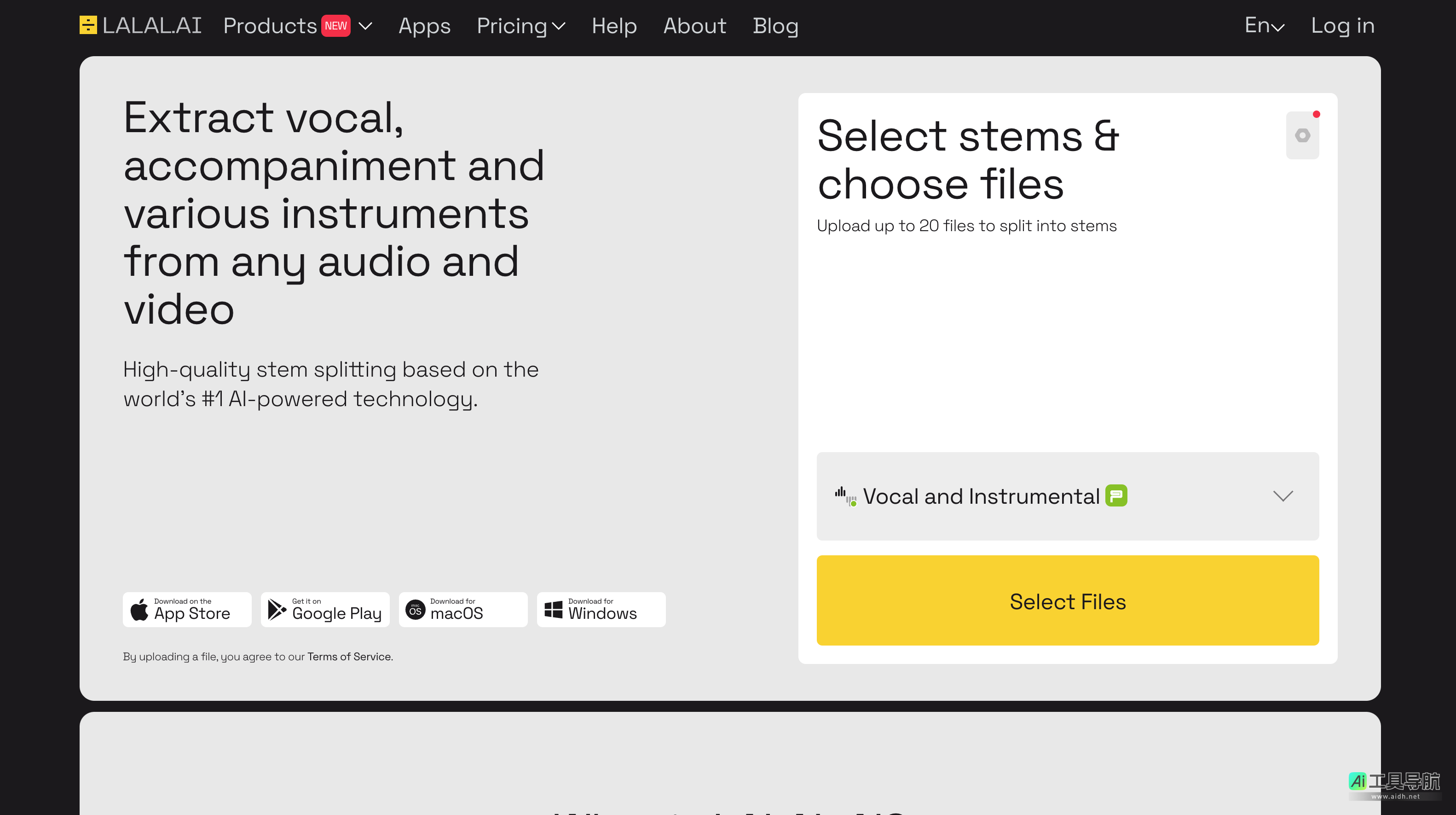Viewport: 1456px width, 815px height.
Task: Click the LALAL.AI yellow logo icon
Action: point(88,25)
